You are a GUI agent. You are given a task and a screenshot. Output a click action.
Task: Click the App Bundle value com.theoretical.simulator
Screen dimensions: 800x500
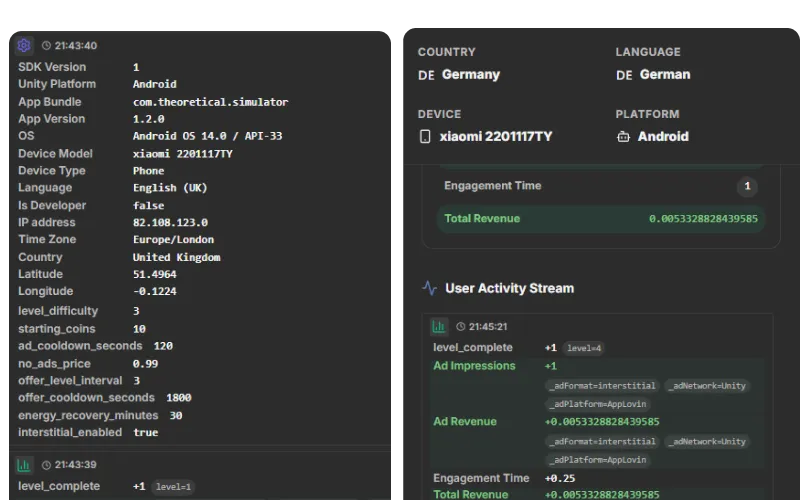coord(210,102)
